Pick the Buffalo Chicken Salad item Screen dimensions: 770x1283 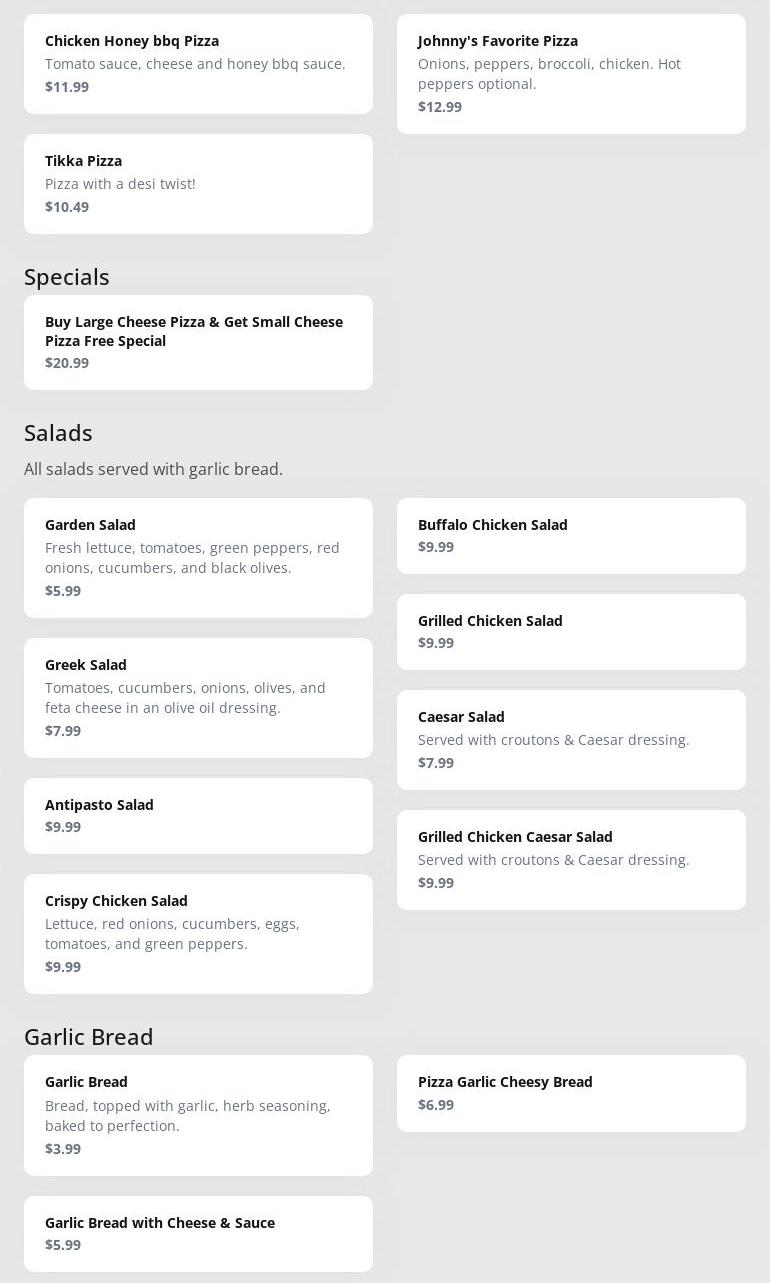click(571, 536)
